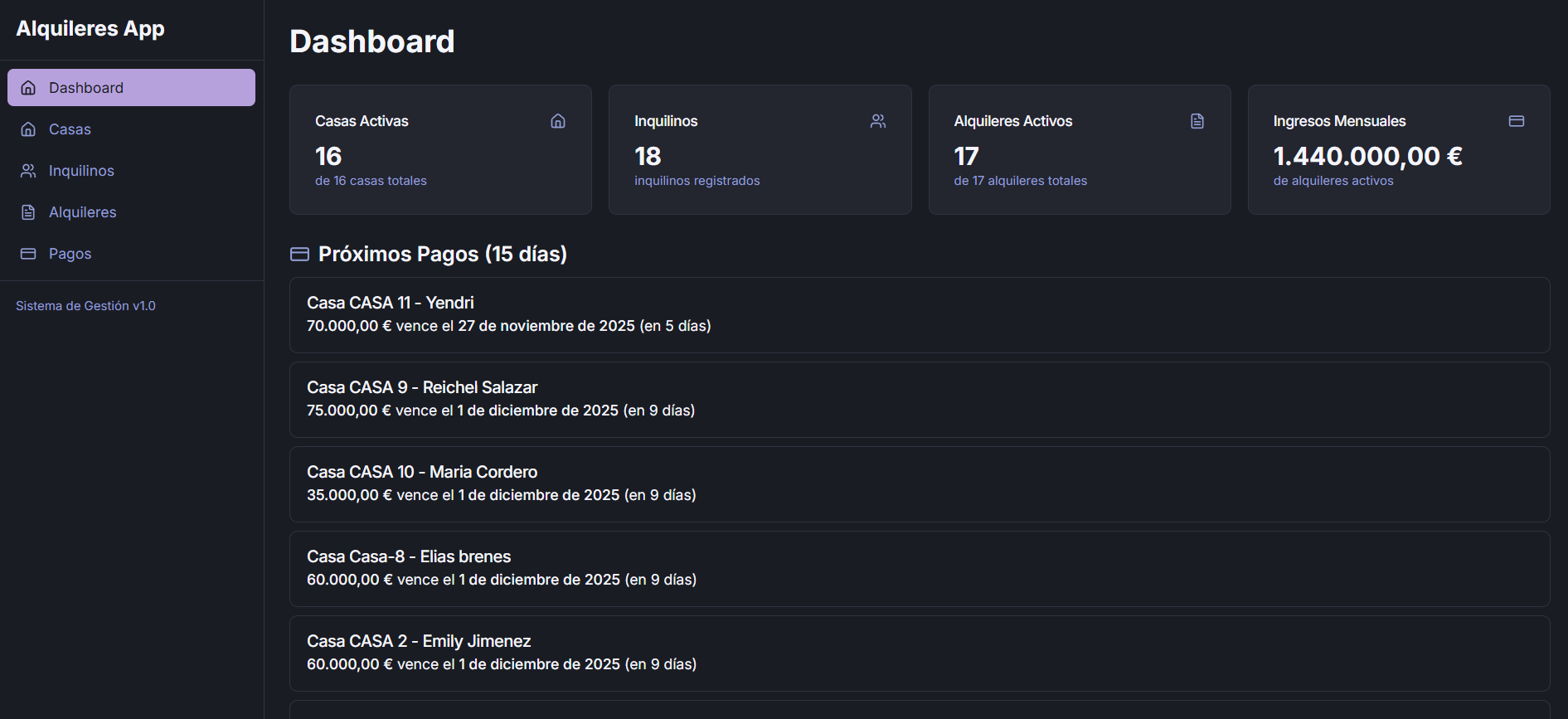Click the 1.440.000,00 € income value
Viewport: 1568px width, 719px height.
[1368, 156]
